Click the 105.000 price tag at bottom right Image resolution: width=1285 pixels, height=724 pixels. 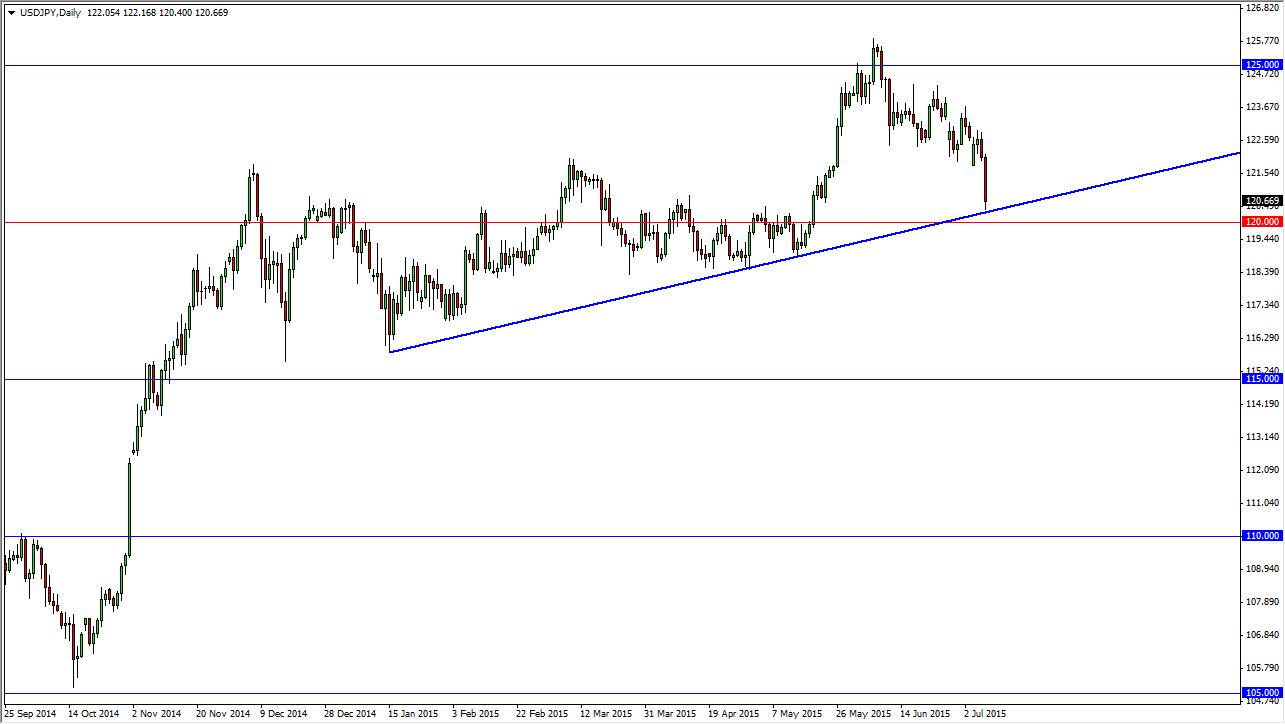click(x=1261, y=691)
